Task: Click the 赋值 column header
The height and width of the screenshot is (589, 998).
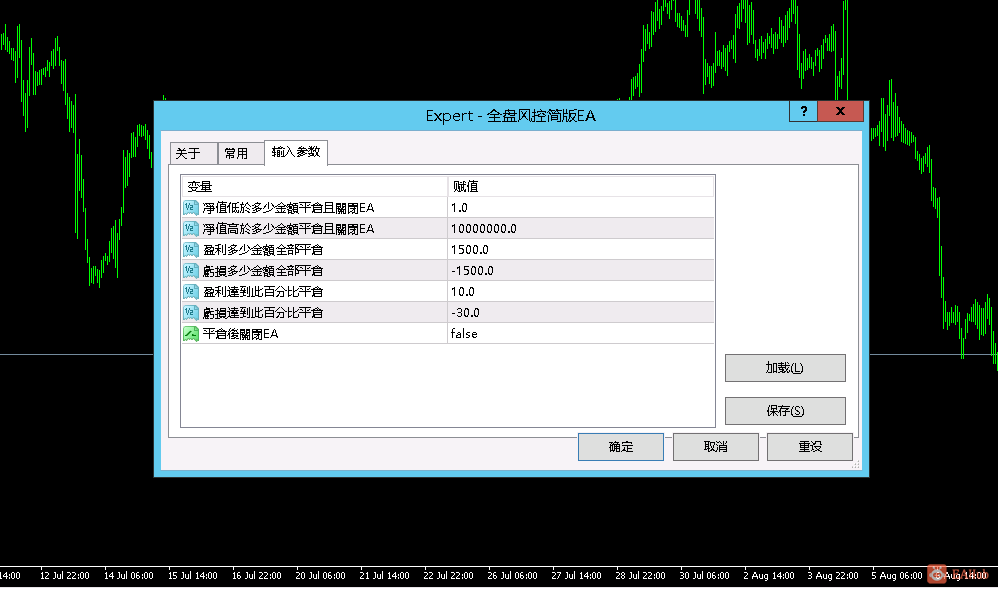Action: click(580, 187)
